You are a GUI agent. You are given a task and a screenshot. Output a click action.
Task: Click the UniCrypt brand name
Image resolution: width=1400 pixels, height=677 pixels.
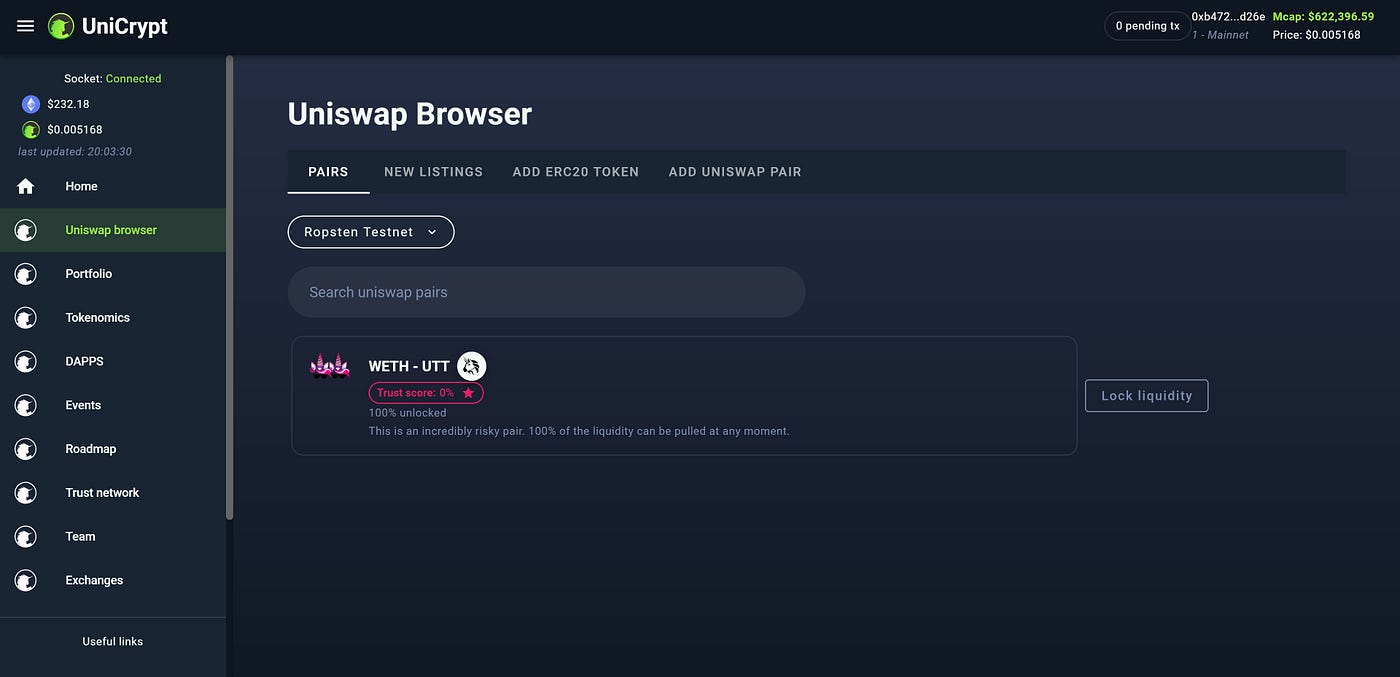coord(125,27)
